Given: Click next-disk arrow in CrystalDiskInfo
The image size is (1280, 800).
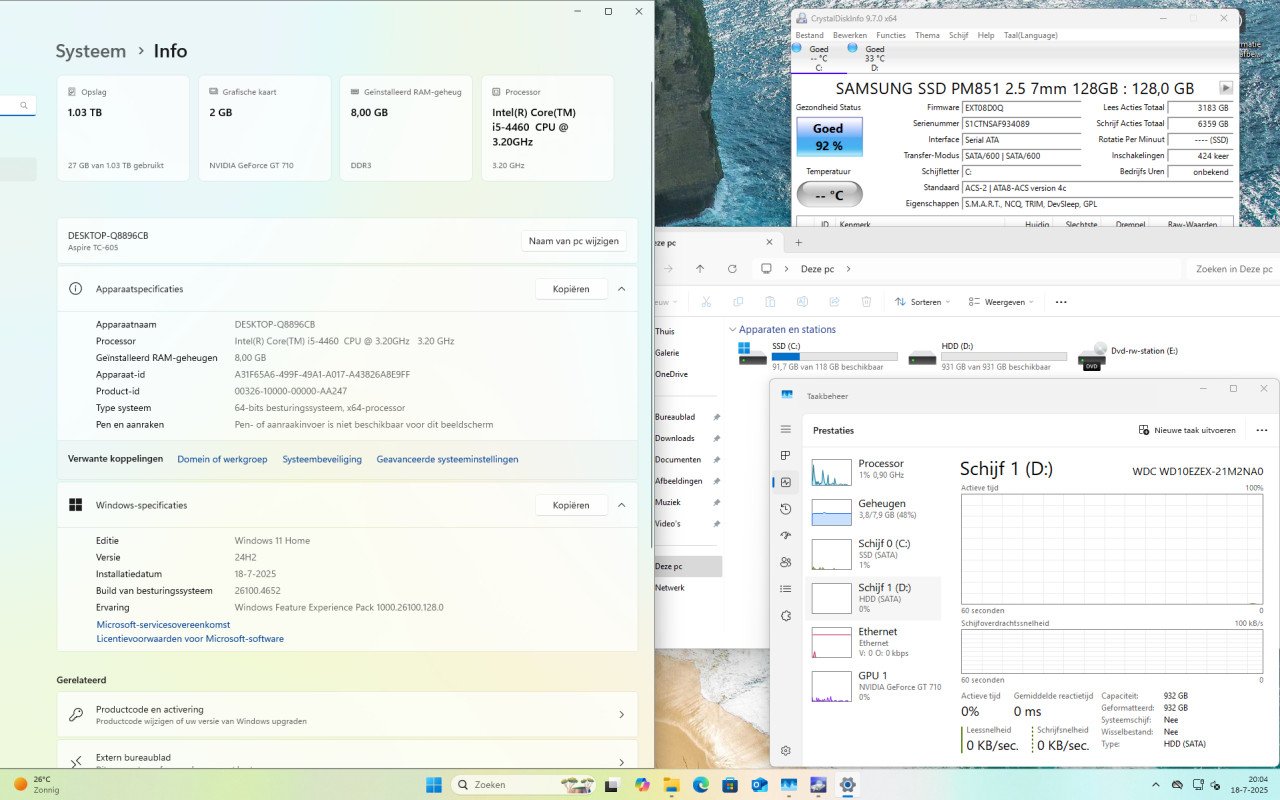Looking at the screenshot, I should [x=1226, y=88].
